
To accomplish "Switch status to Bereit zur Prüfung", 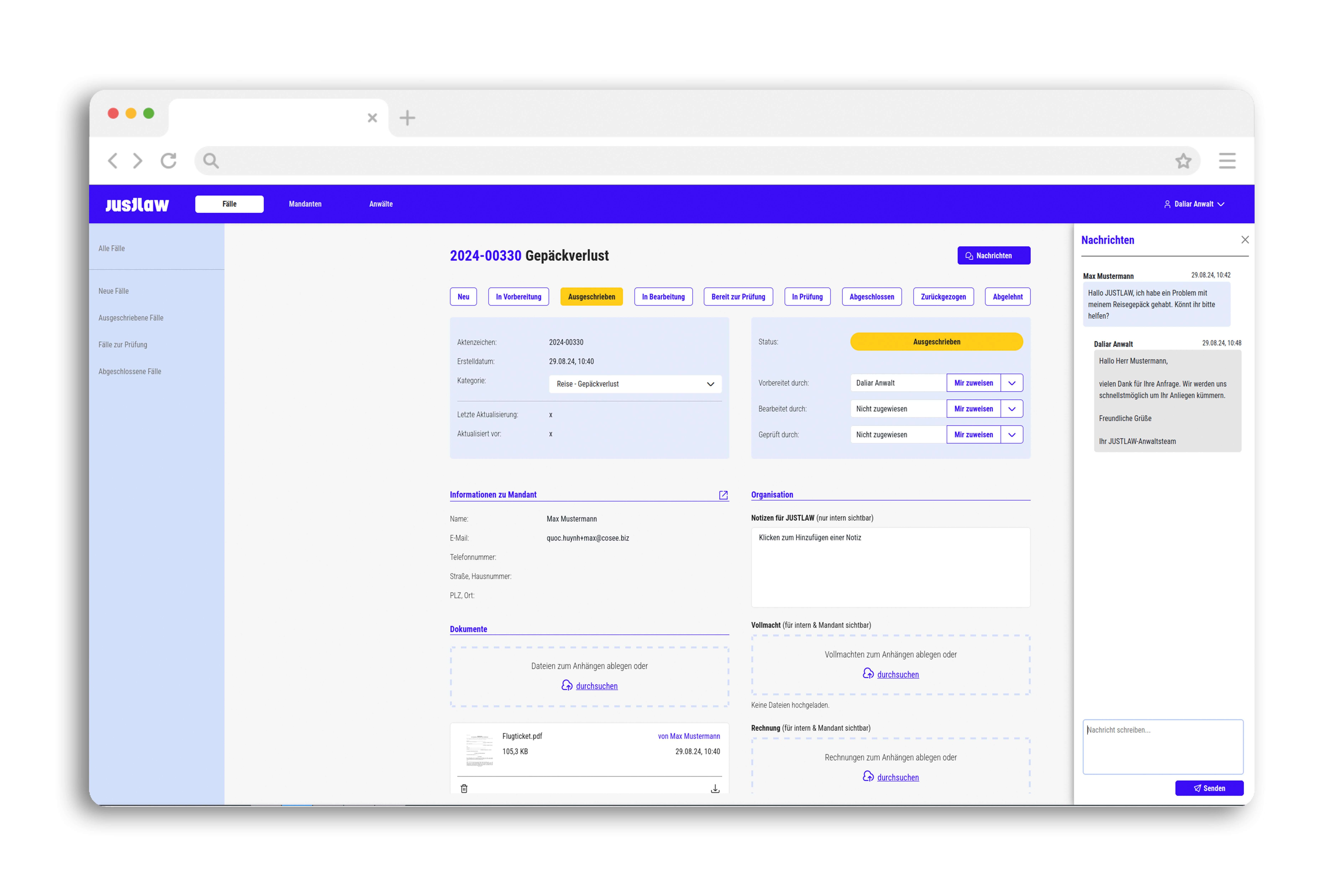I will click(x=738, y=297).
